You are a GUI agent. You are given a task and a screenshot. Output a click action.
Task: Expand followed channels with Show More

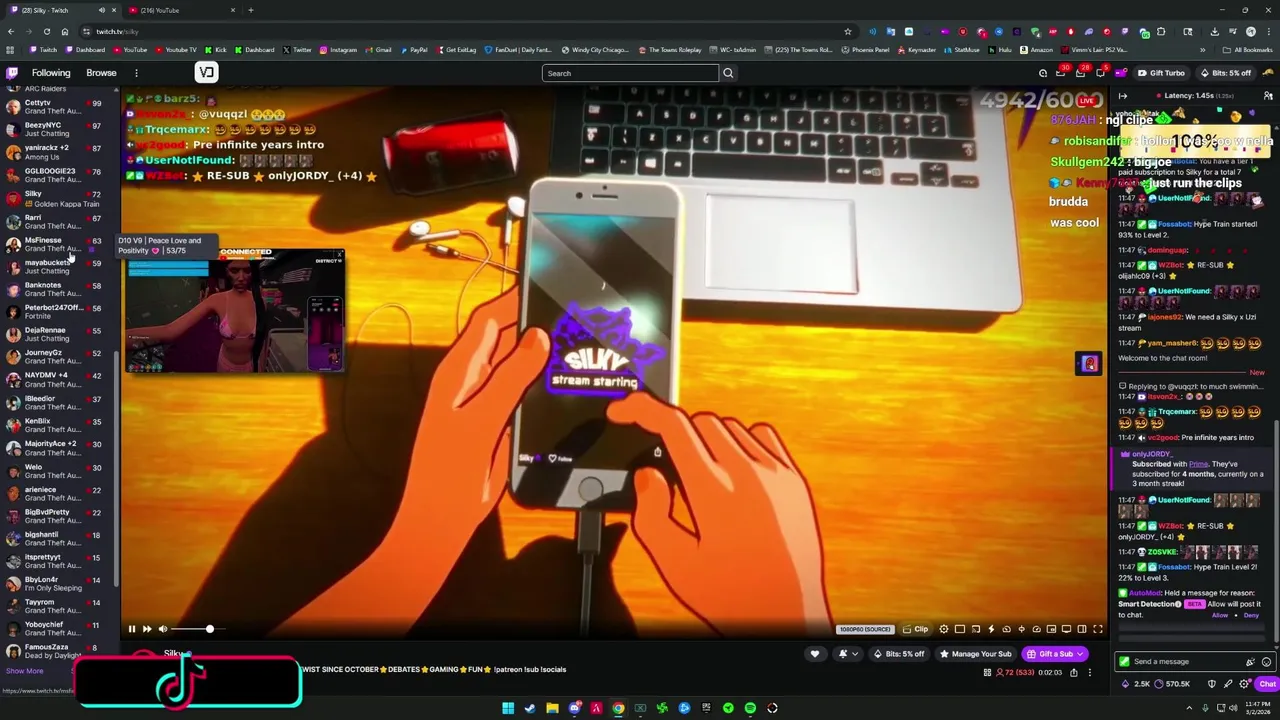point(25,672)
